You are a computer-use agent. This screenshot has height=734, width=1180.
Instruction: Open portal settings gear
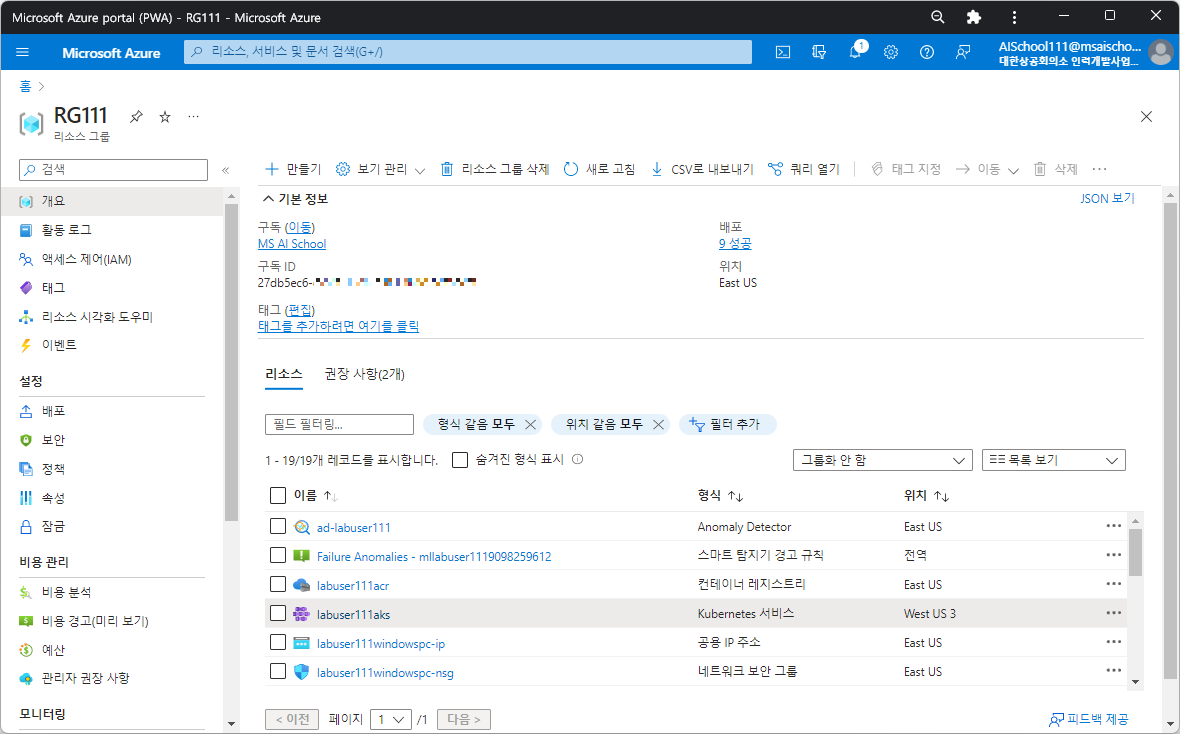point(891,52)
